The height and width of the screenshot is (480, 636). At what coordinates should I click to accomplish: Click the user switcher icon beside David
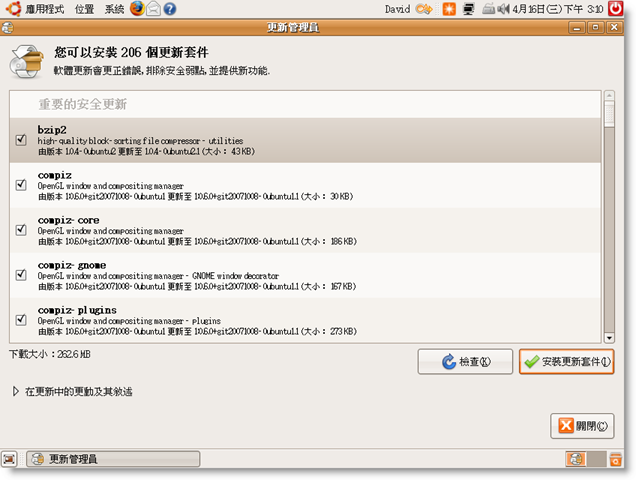tap(423, 9)
